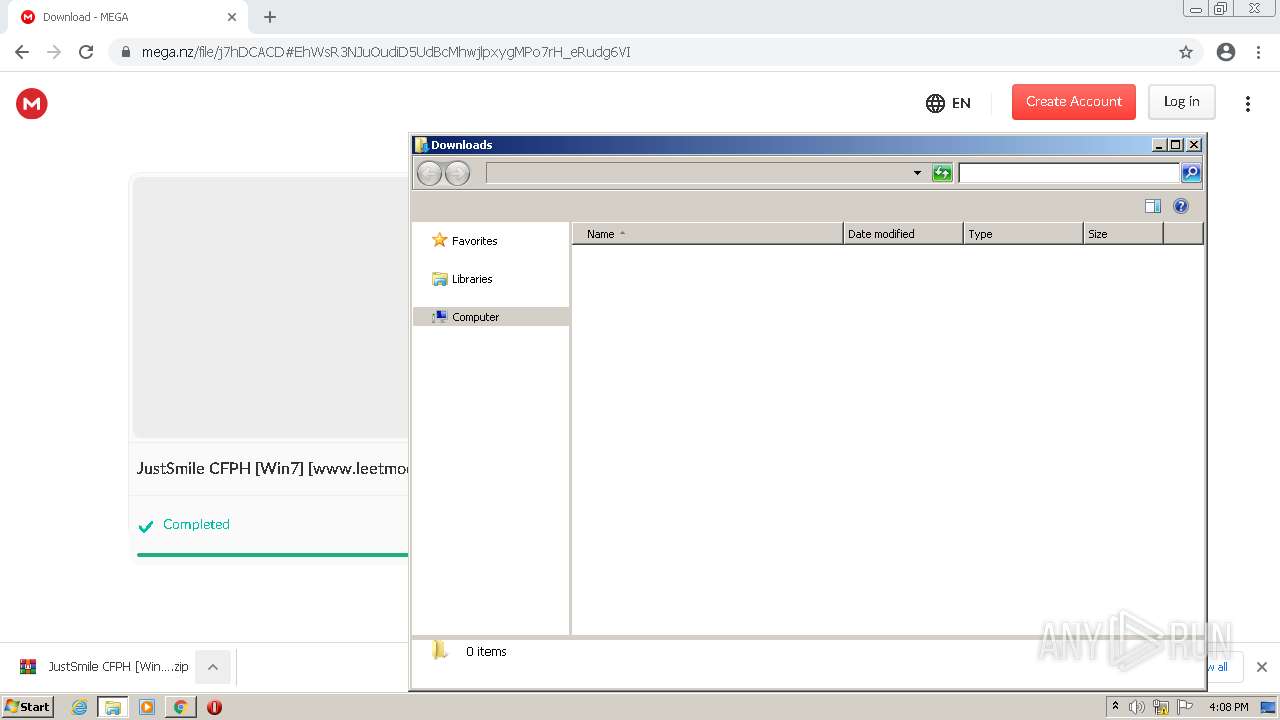This screenshot has width=1280, height=720.
Task: Expand download item options chevron
Action: tap(213, 667)
